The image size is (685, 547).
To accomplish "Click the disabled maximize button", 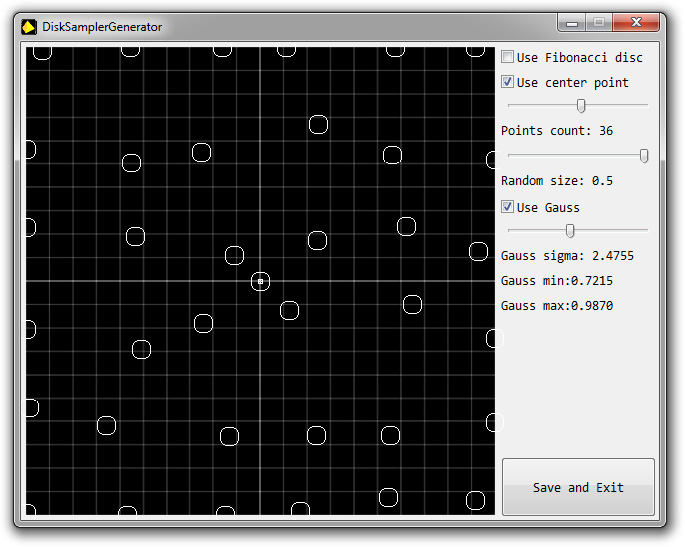I will pos(599,23).
